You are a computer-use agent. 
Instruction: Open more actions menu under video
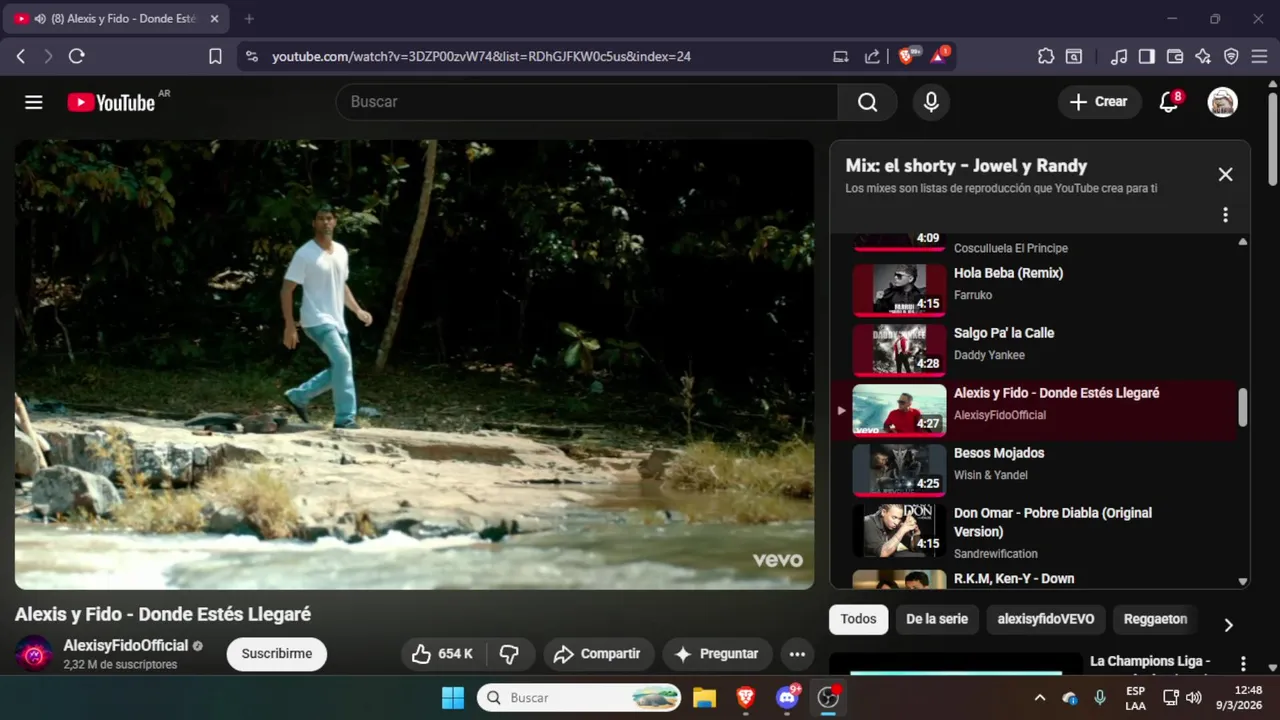click(x=797, y=654)
